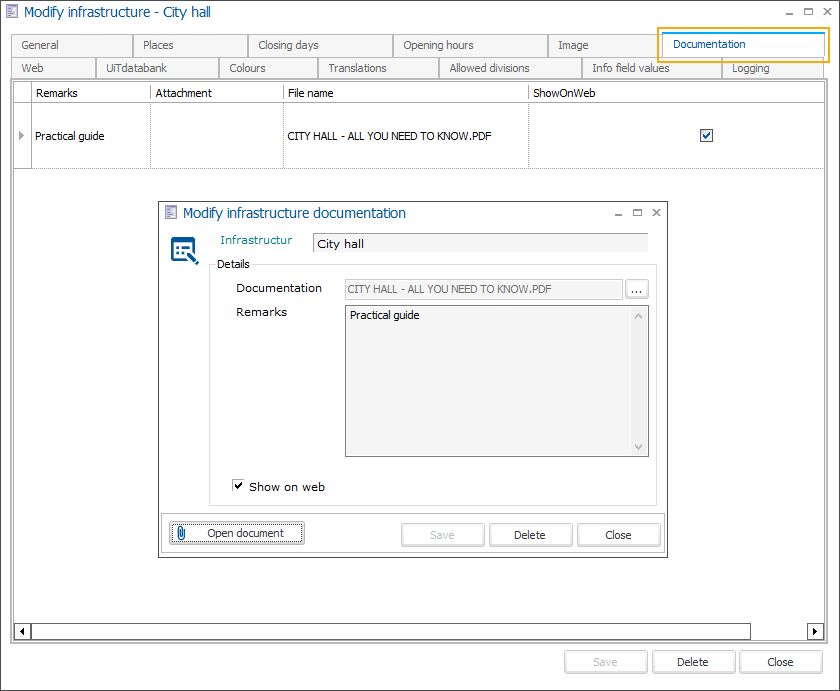
Task: Click the left arrow of the horizontal scrollbar
Action: 21,630
